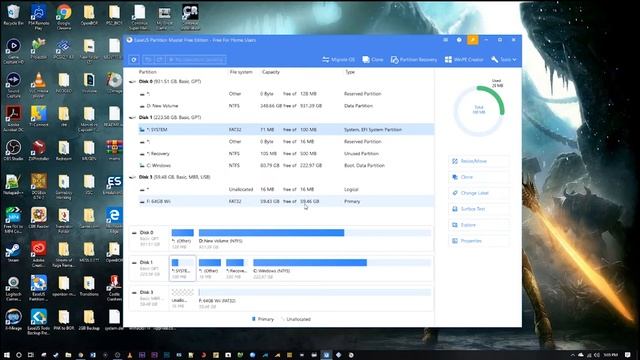Click Change Label in the right panel

pos(478,193)
